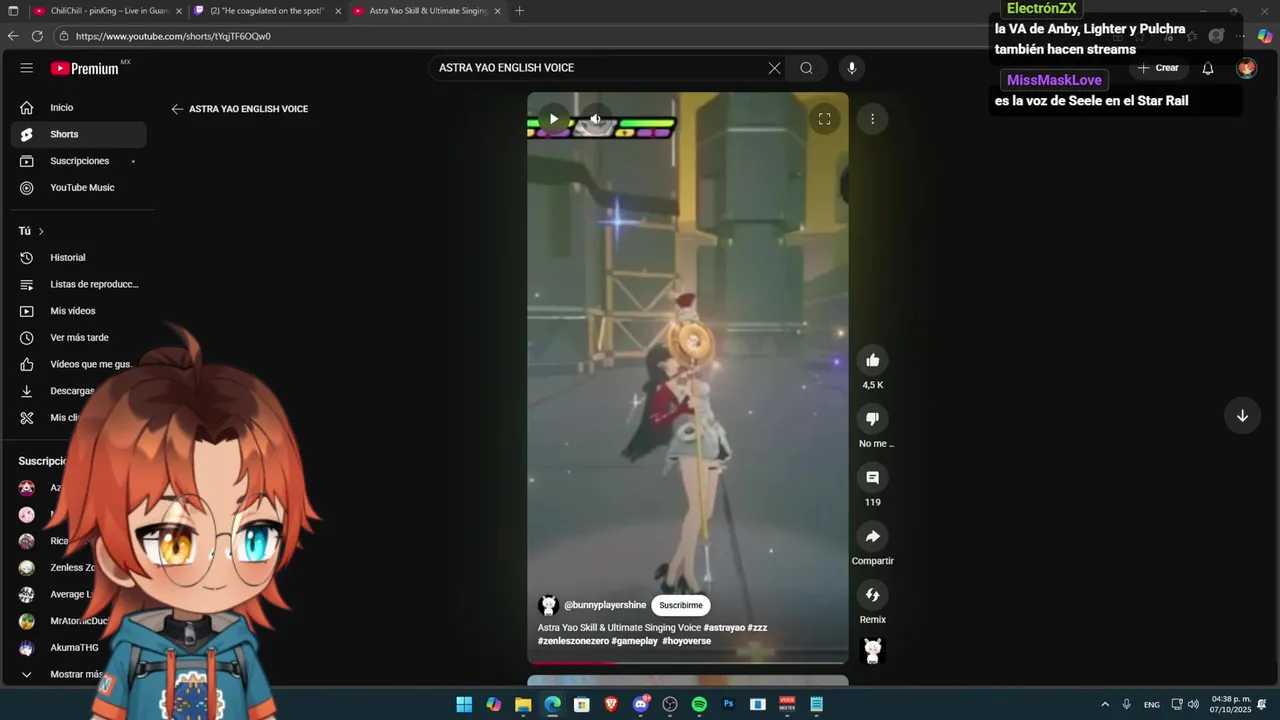Image resolution: width=1280 pixels, height=720 pixels.
Task: Open Mis videos in the sidebar
Action: click(78, 311)
